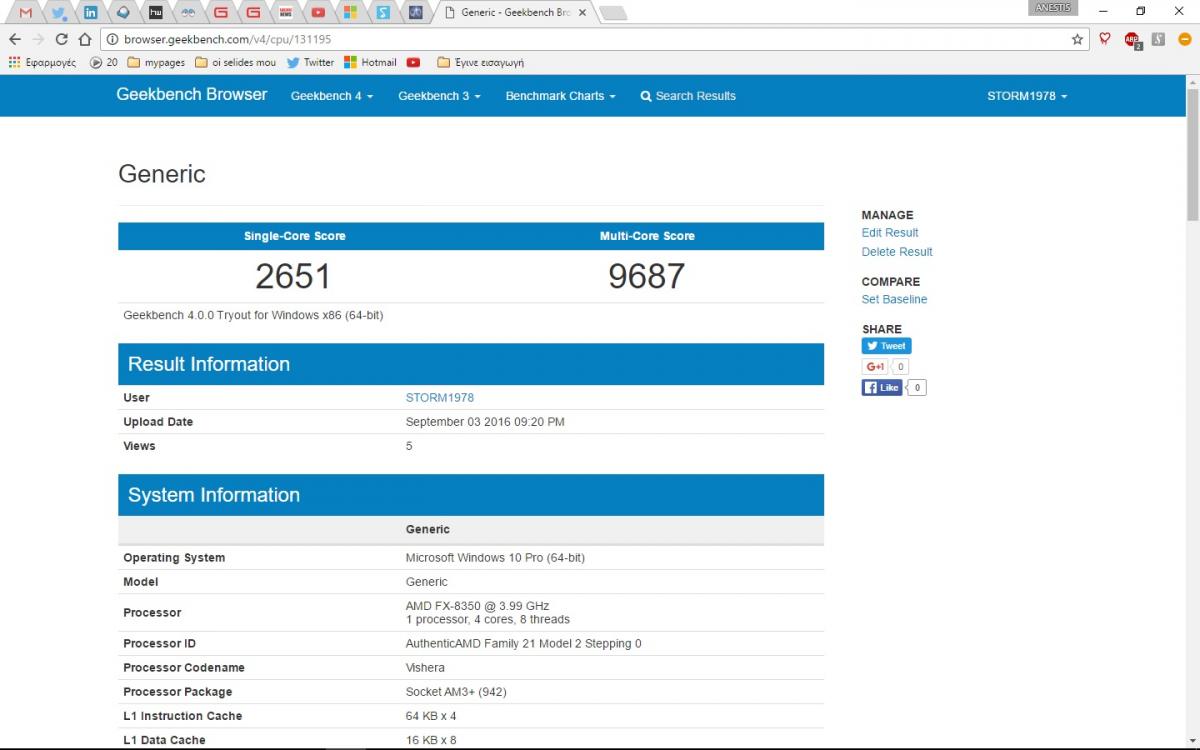Viewport: 1200px width, 750px height.
Task: Open the Εφαρμογές apps shortcut
Action: click(42, 62)
